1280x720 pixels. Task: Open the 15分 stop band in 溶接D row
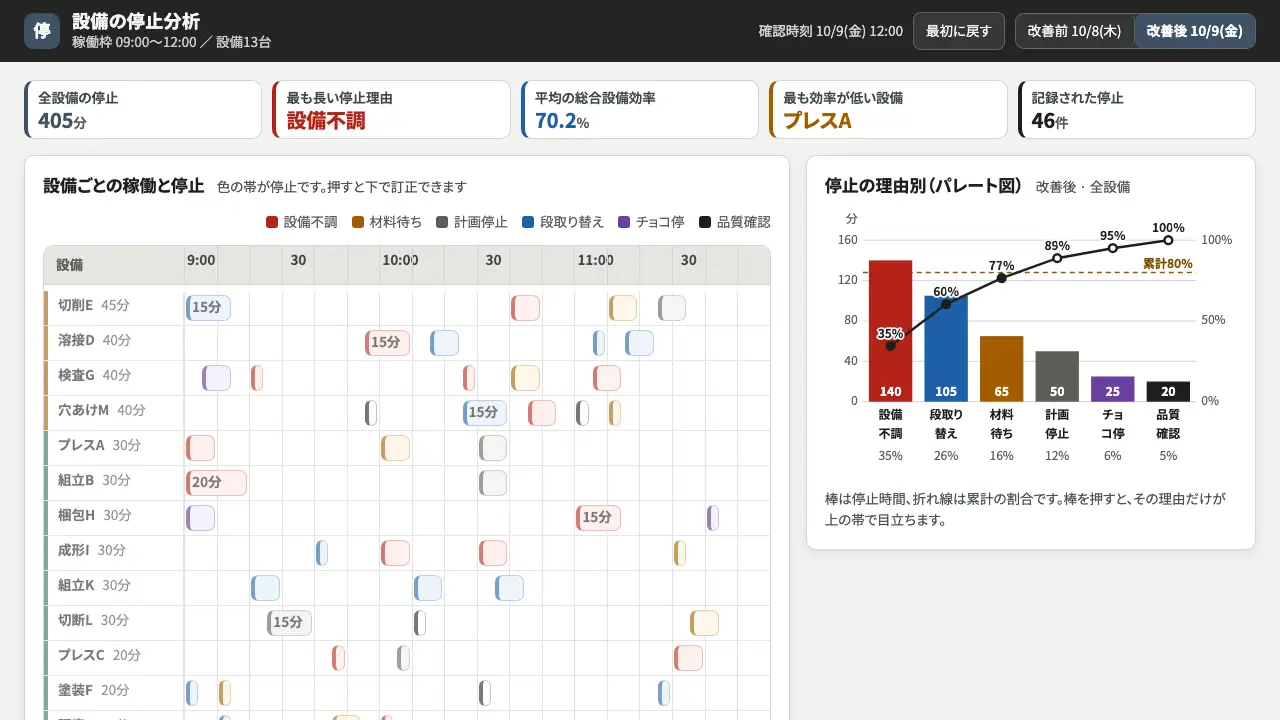click(x=387, y=343)
